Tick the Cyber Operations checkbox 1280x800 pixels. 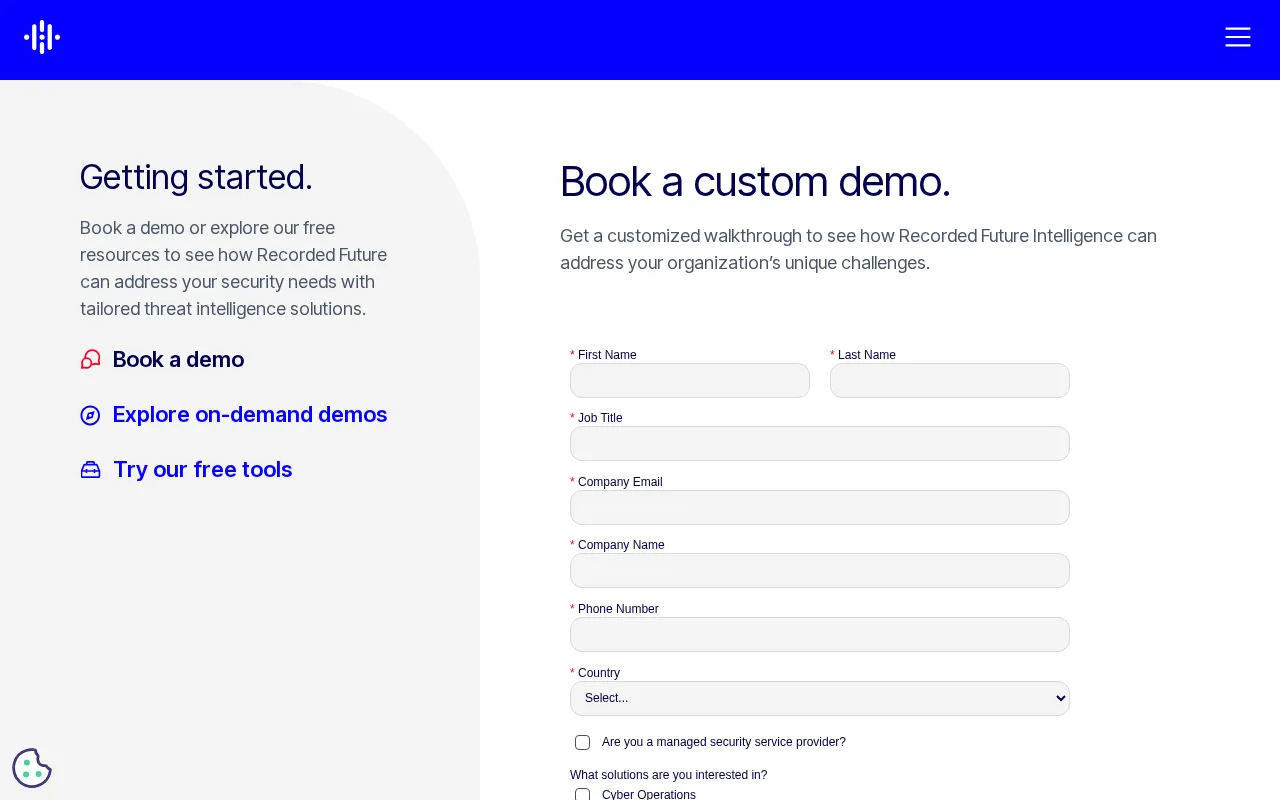tap(583, 795)
